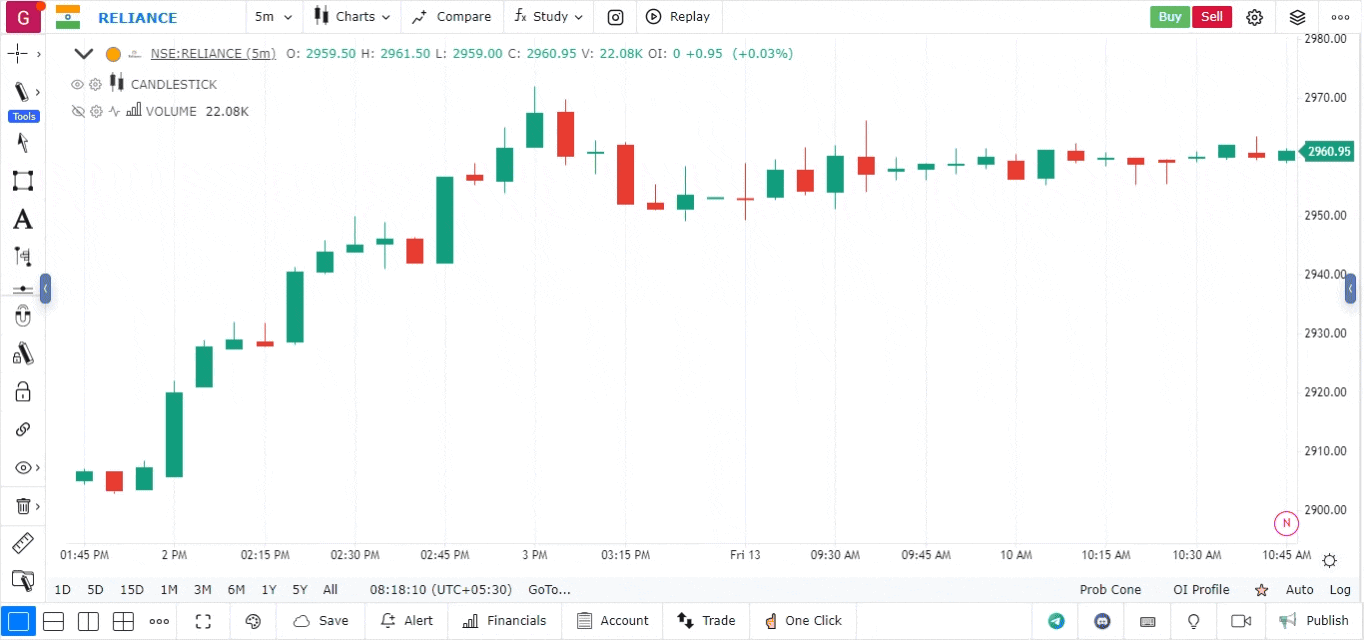This screenshot has height=640, width=1364.
Task: Select the 1Y time range
Action: [268, 590]
